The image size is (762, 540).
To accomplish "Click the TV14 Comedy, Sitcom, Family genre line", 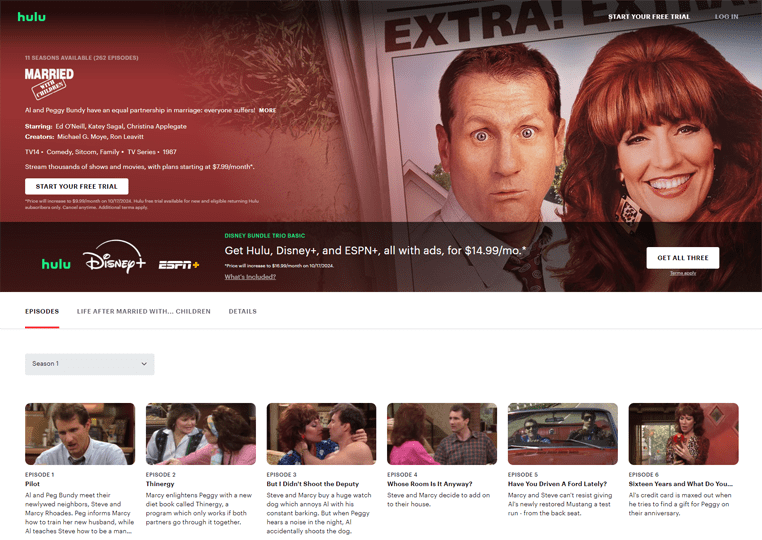I will point(101,152).
